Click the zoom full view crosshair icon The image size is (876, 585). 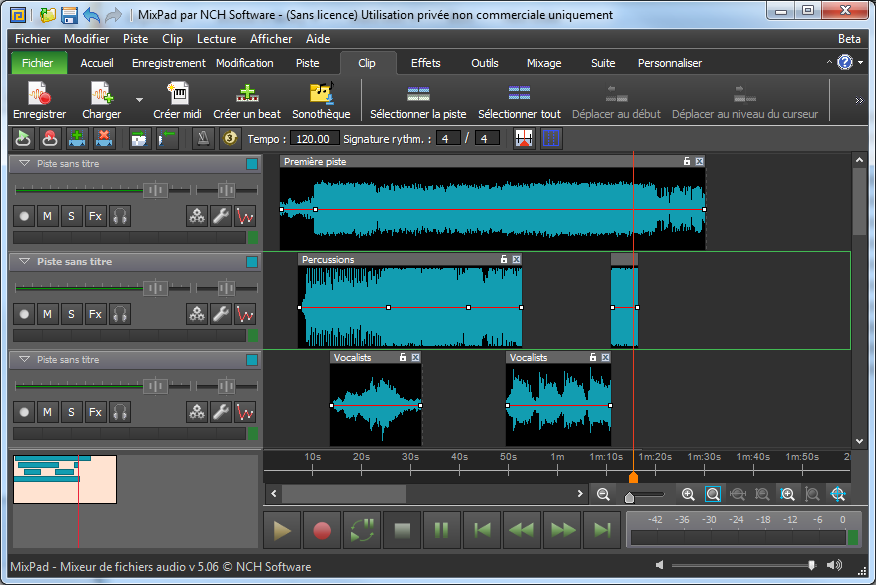coord(837,494)
